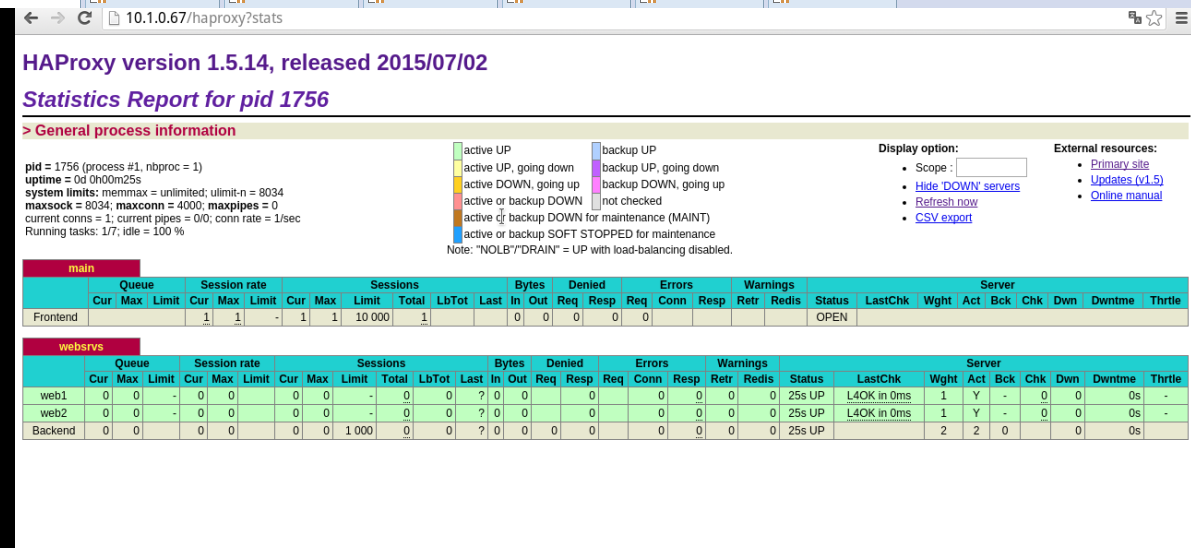Click the LbTot header in main table
1191x548 pixels.
(453, 300)
